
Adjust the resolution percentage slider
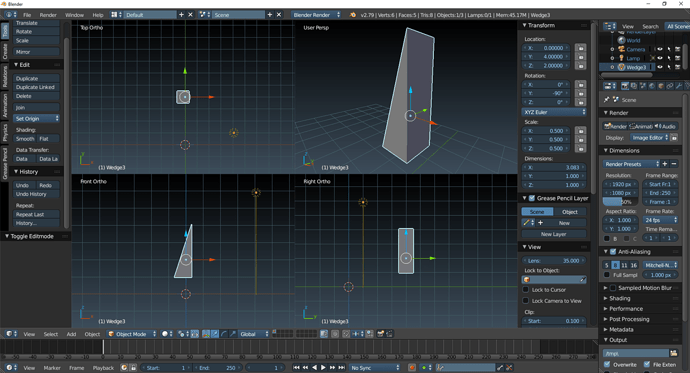(x=620, y=202)
